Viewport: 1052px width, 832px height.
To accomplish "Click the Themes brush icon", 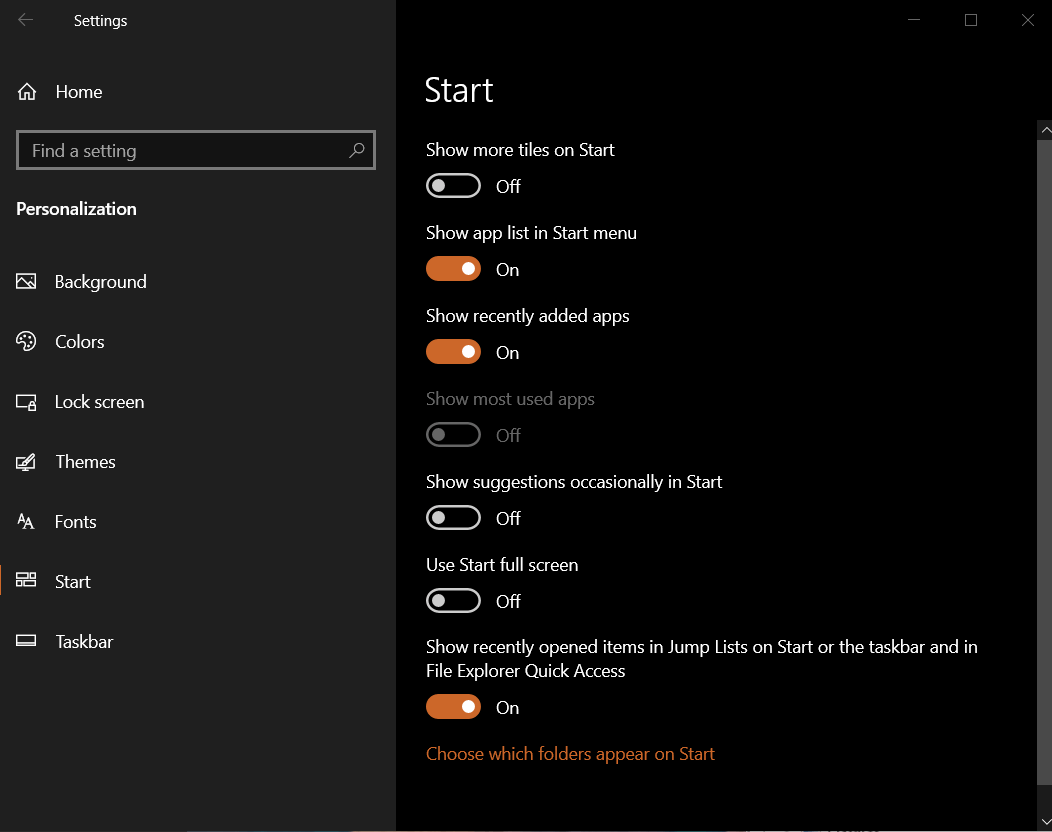I will (x=26, y=462).
